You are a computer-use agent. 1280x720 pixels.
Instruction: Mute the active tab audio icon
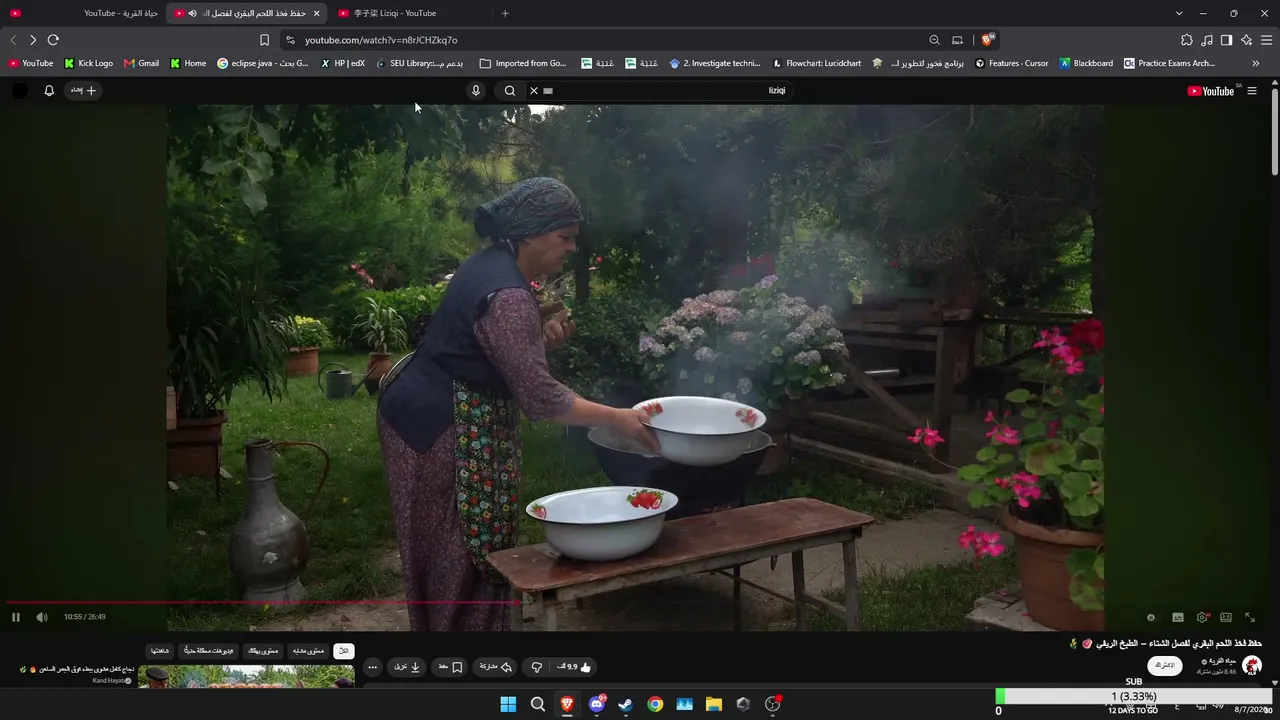[192, 13]
